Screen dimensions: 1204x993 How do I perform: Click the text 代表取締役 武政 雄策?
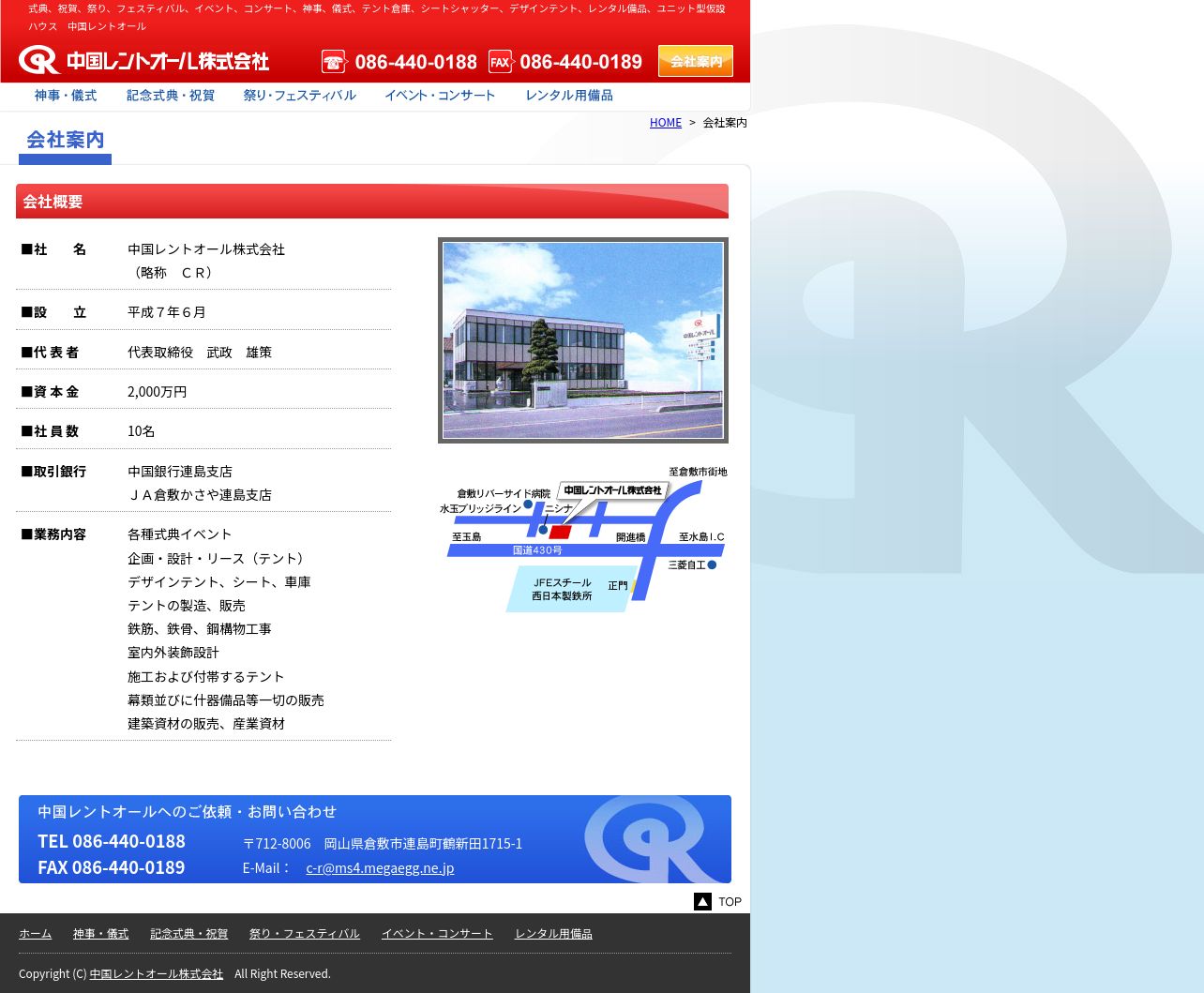pyautogui.click(x=200, y=353)
